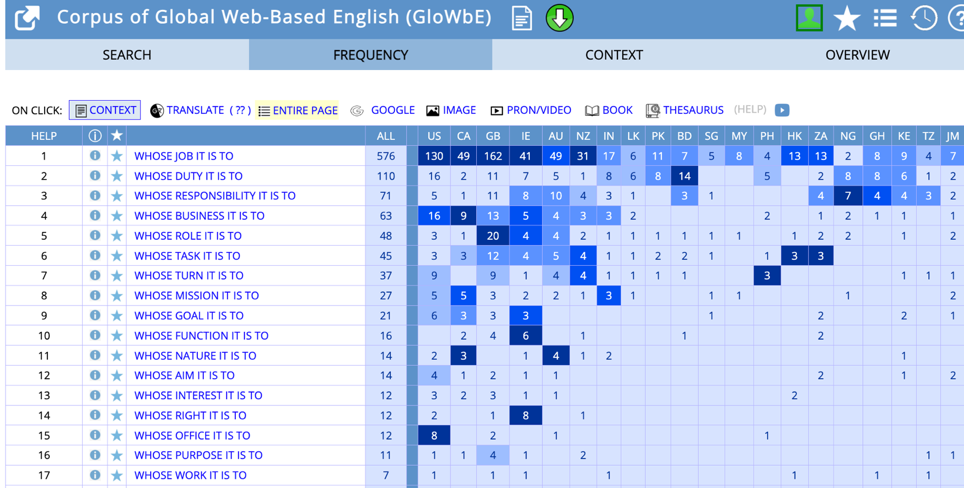Screen dimensions: 964x488
Task: Click the Corpus of Global Web-Based English title
Action: 274,17
